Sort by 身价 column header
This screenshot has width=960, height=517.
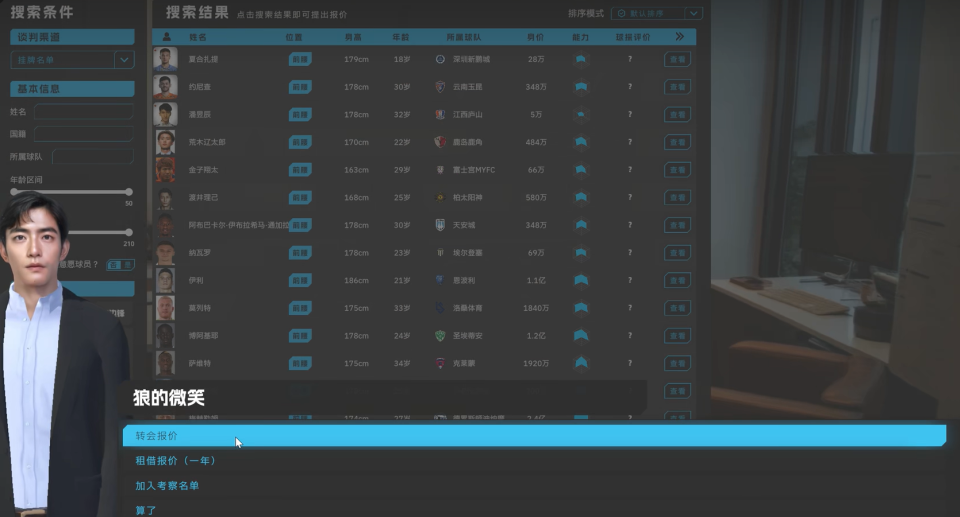pyautogui.click(x=535, y=37)
